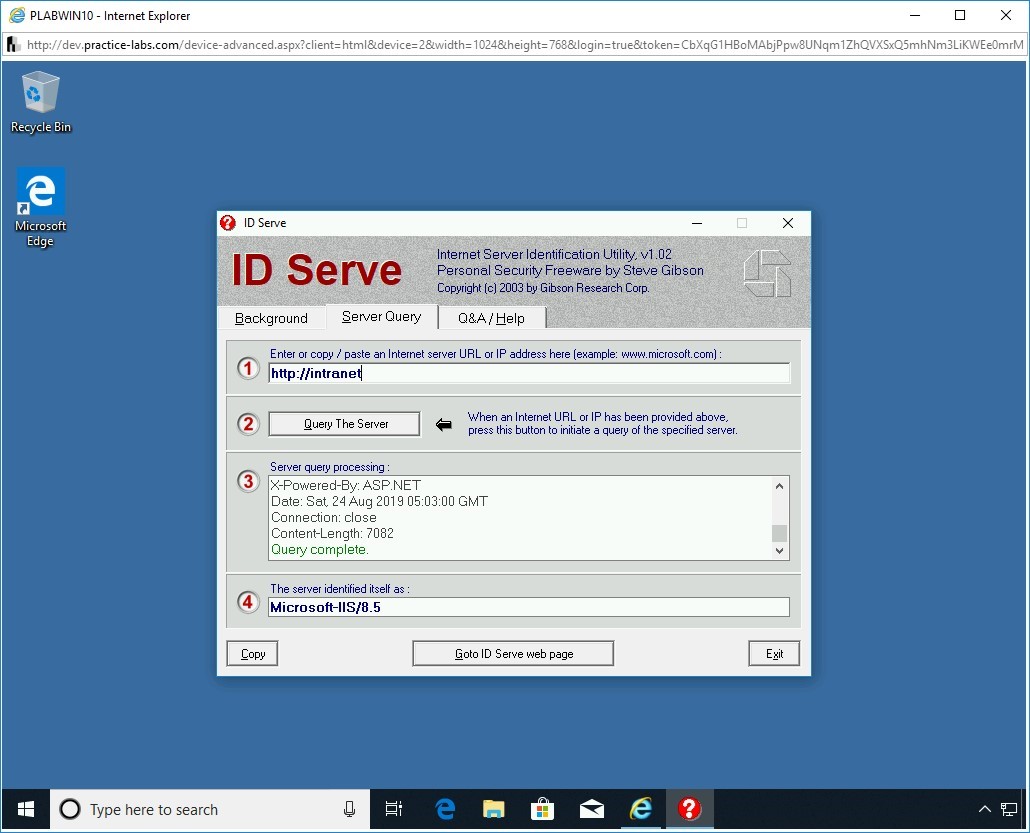Launch Edge from the taskbar
The height and width of the screenshot is (833, 1030).
445,809
